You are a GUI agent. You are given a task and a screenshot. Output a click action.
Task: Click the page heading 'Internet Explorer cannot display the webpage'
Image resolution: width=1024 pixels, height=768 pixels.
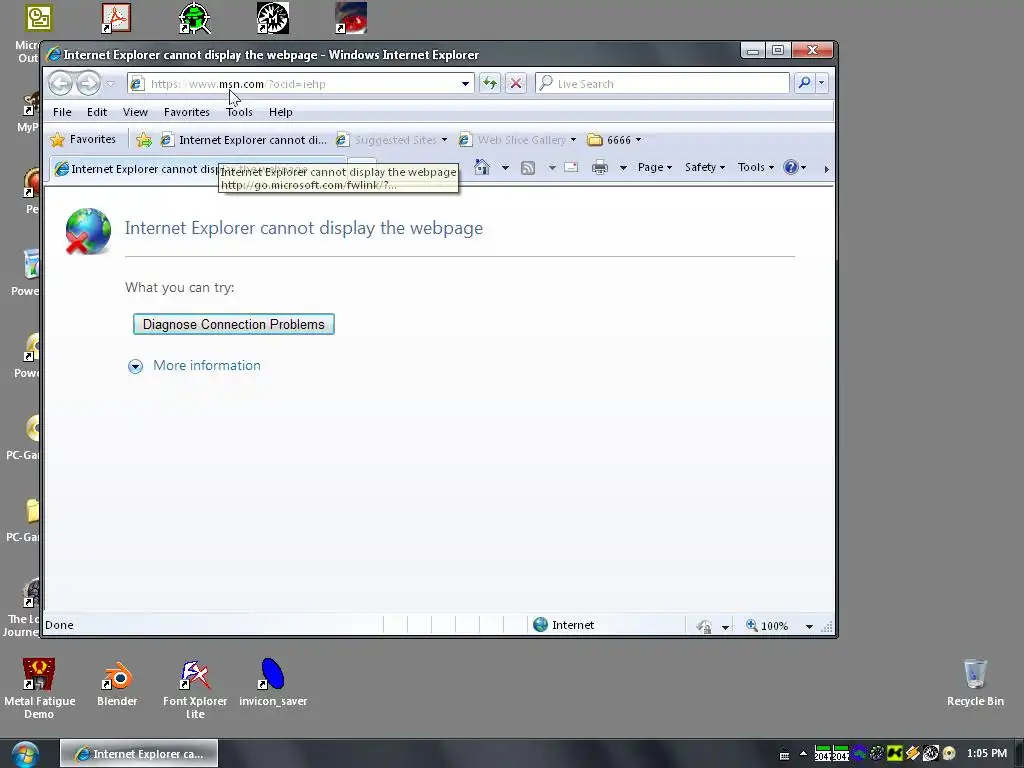(x=304, y=228)
